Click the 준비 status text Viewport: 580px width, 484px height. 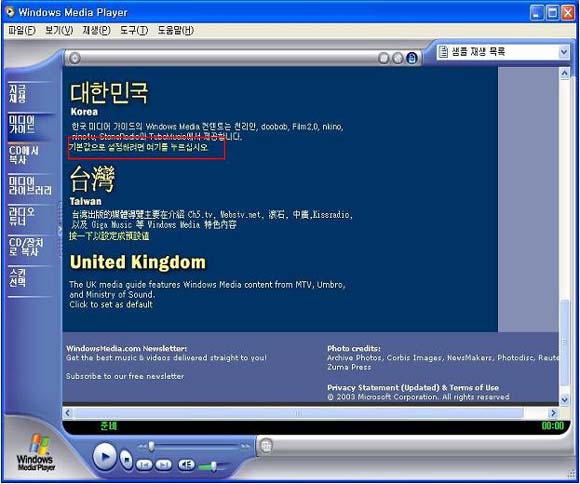[x=108, y=426]
